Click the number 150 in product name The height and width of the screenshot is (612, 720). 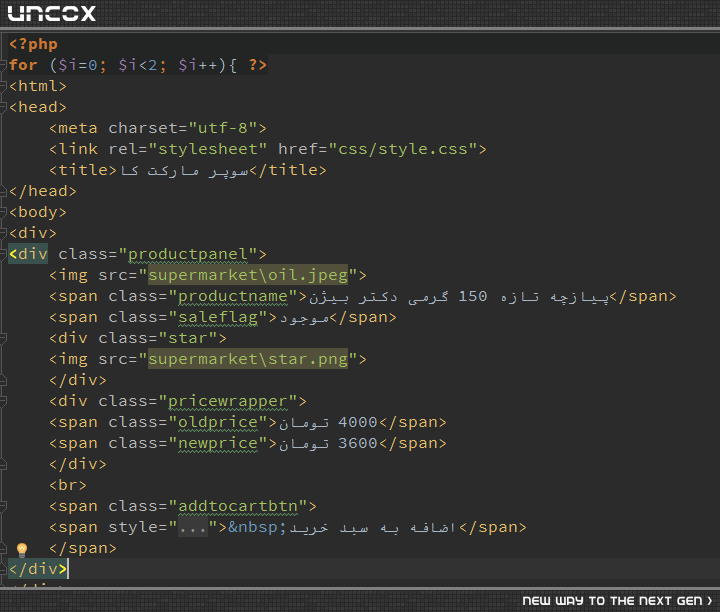(472, 297)
